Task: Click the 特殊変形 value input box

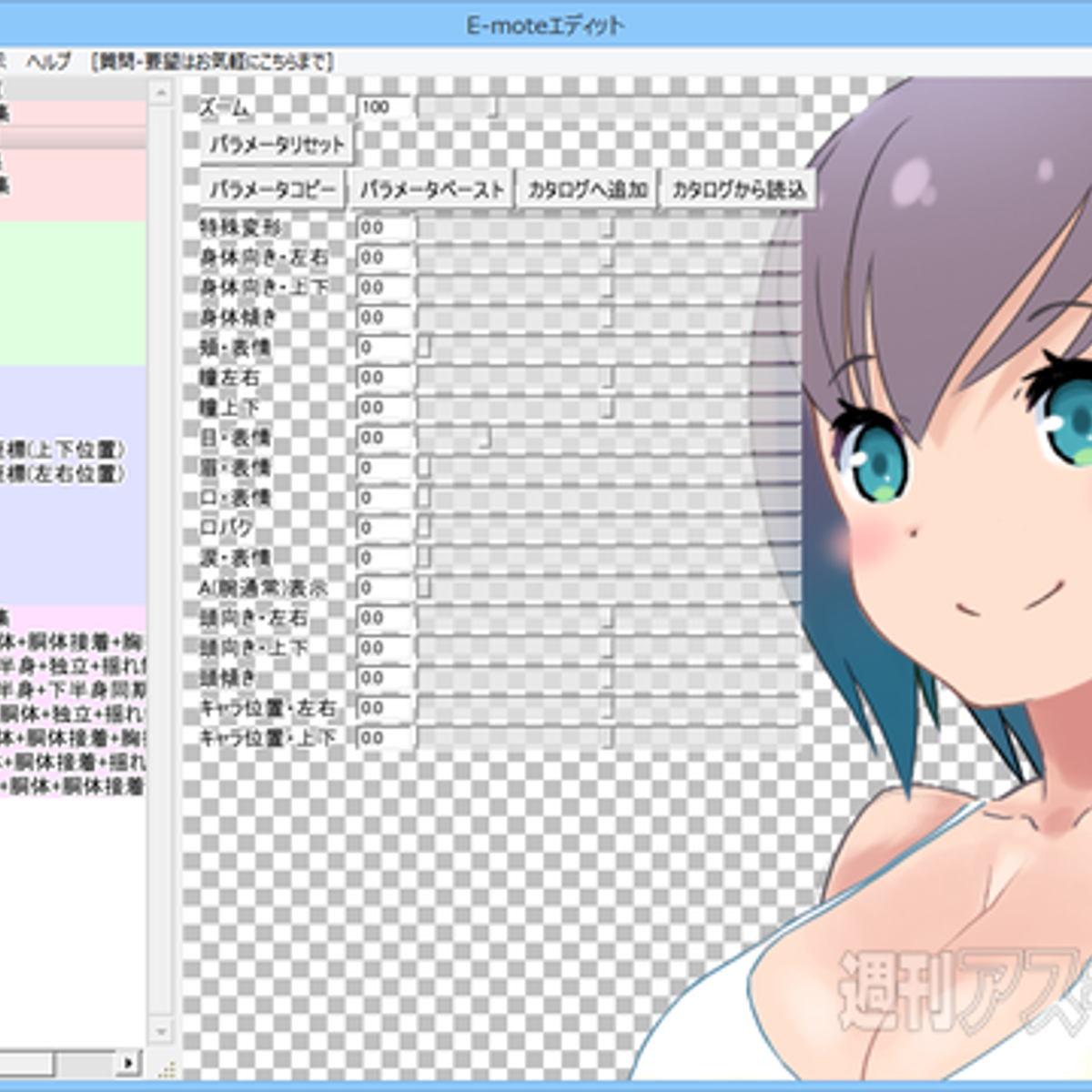Action: click(382, 227)
